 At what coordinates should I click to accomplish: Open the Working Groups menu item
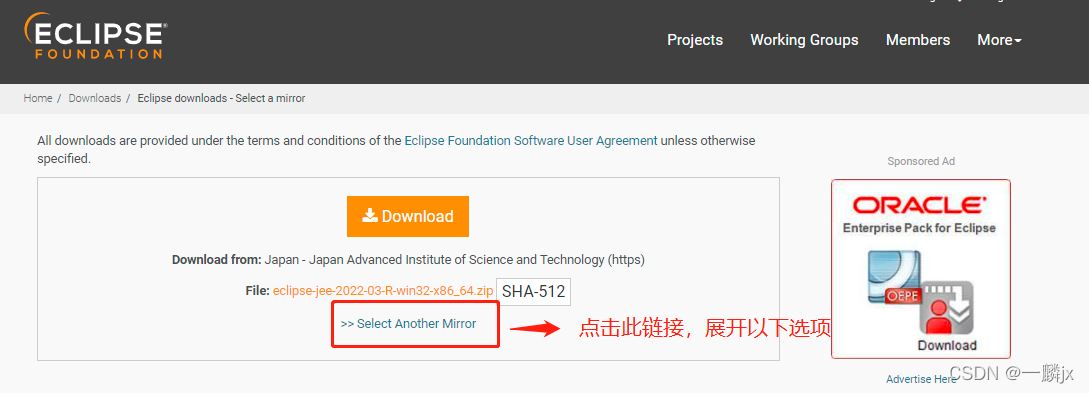804,40
